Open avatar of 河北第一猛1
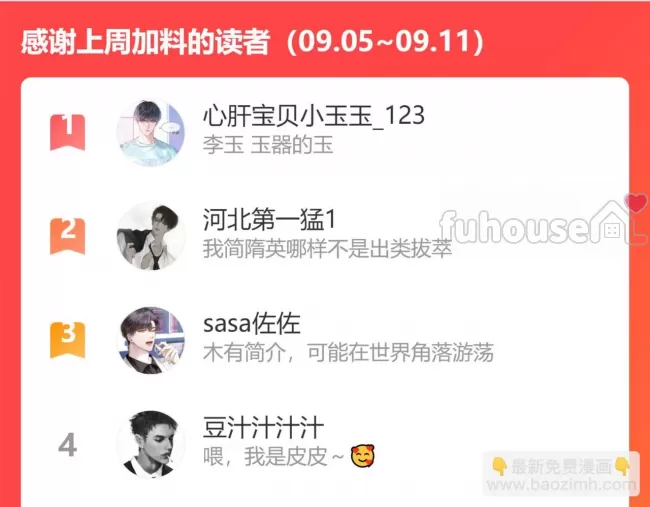The width and height of the screenshot is (650, 507). coord(151,236)
